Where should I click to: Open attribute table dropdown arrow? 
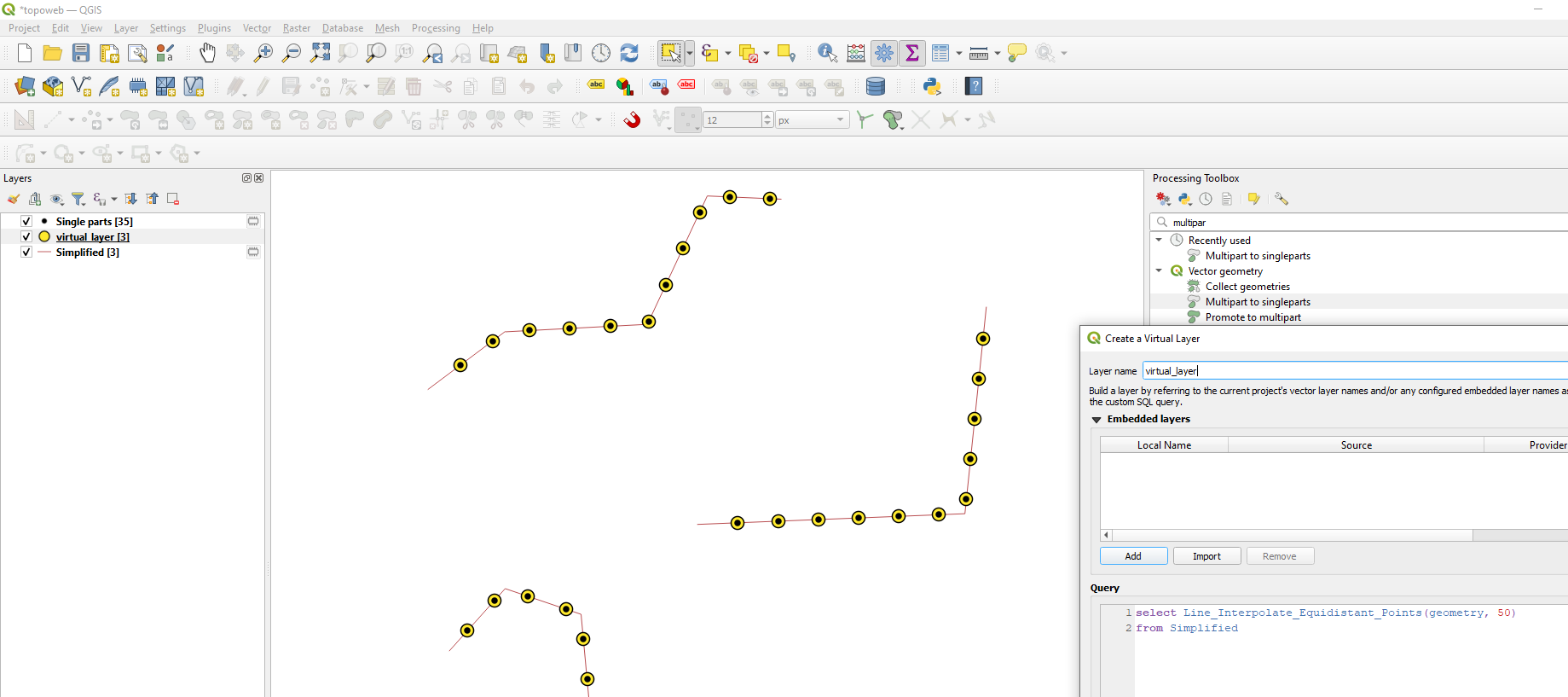[x=959, y=53]
